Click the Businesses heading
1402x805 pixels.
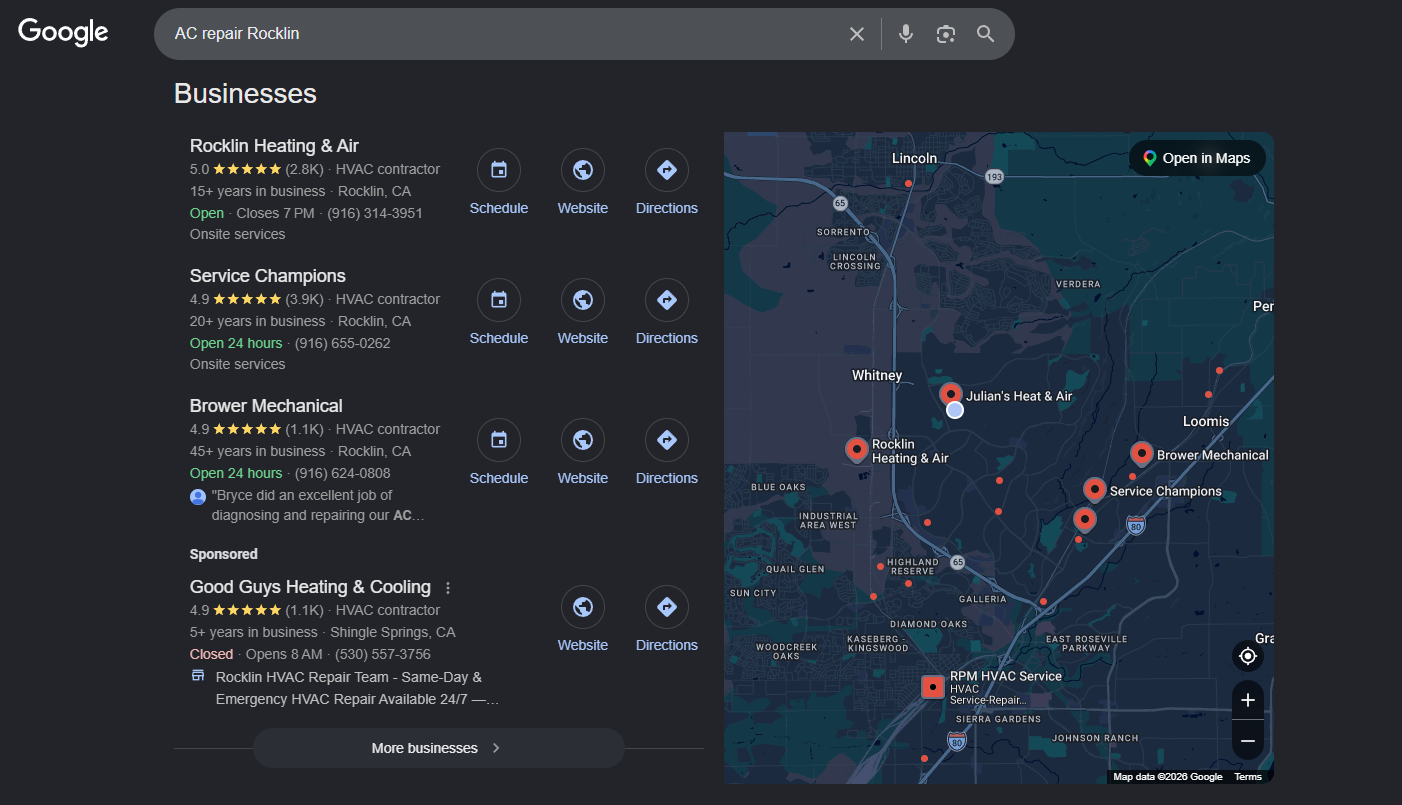tap(245, 94)
